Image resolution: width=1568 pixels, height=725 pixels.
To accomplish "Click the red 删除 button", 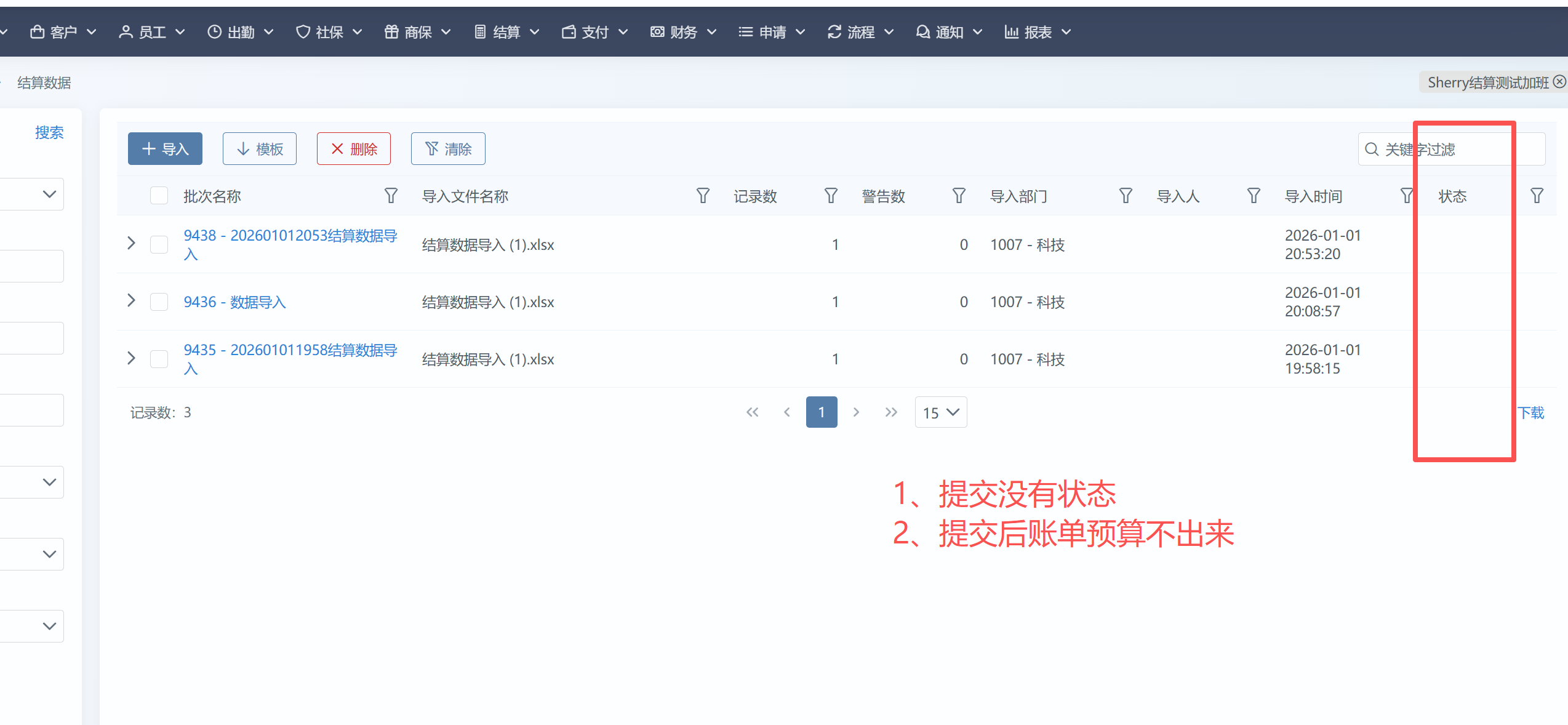I will [354, 149].
